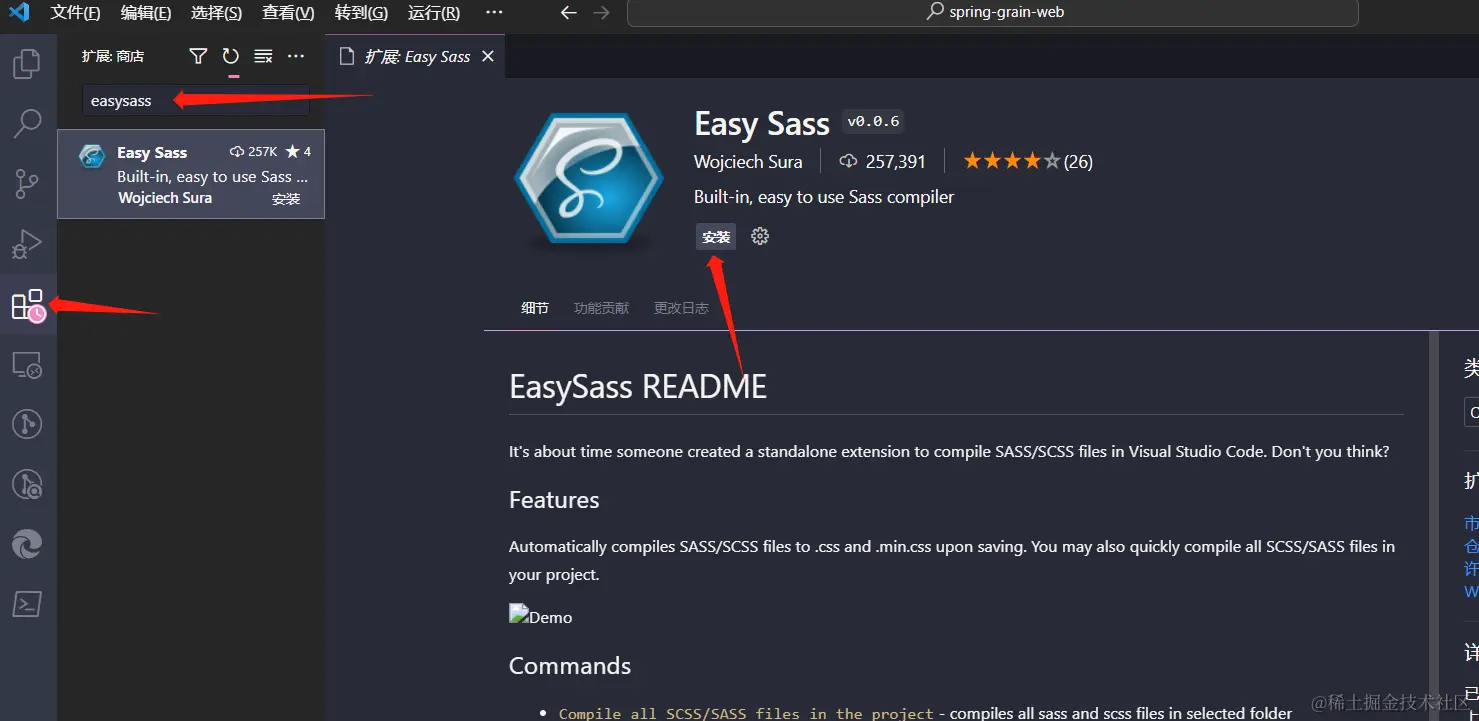Click the Features heading in the README
Image resolution: width=1479 pixels, height=721 pixels.
554,500
